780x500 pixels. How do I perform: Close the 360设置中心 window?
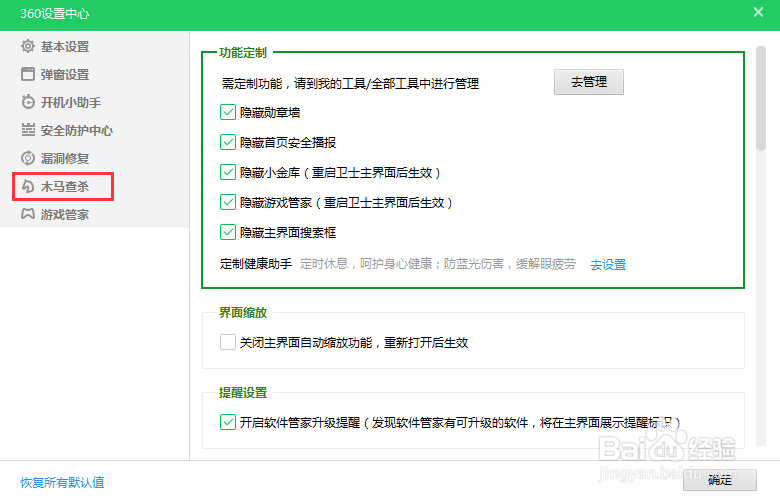[758, 12]
